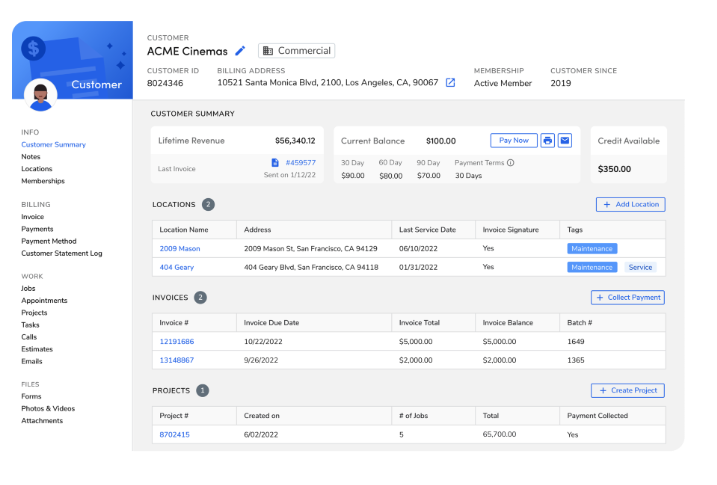Viewport: 717px width, 485px height.
Task: Open invoice 12191686 link
Action: (x=177, y=341)
